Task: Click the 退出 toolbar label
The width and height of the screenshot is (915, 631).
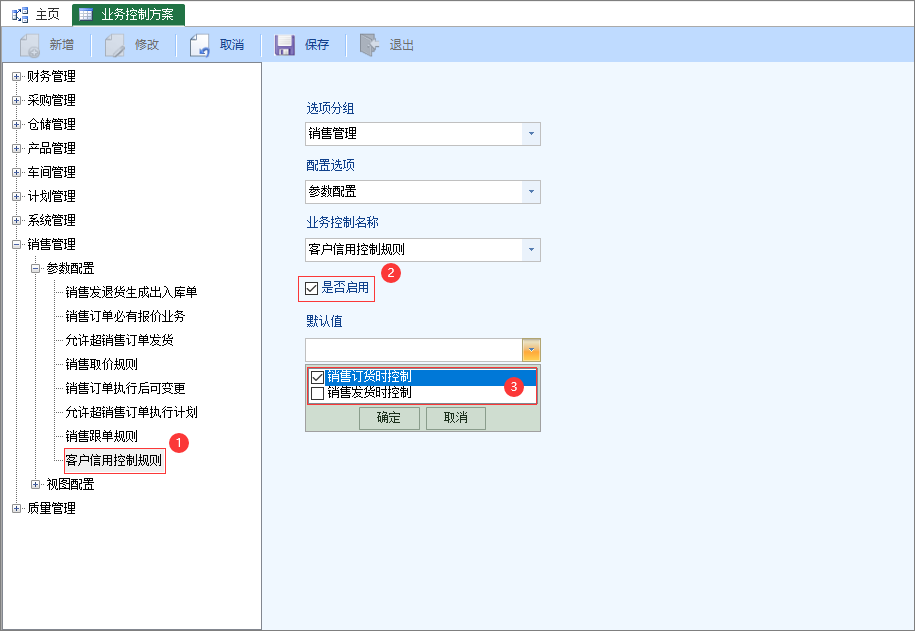Action: (401, 45)
